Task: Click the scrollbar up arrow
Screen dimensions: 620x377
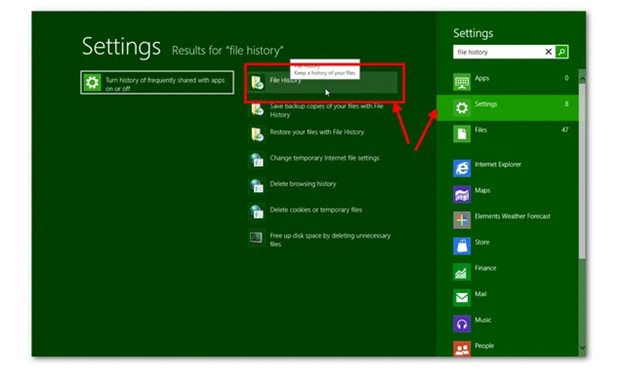Action: 582,79
